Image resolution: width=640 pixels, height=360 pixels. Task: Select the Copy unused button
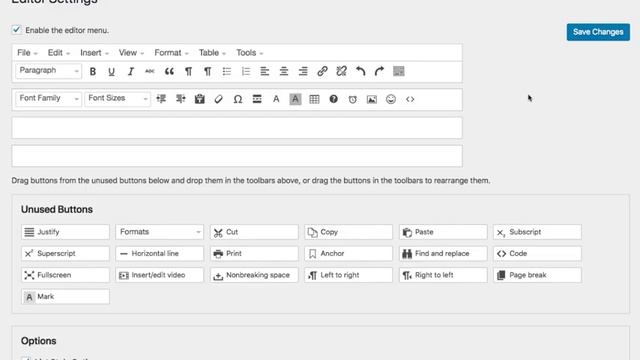tap(349, 232)
